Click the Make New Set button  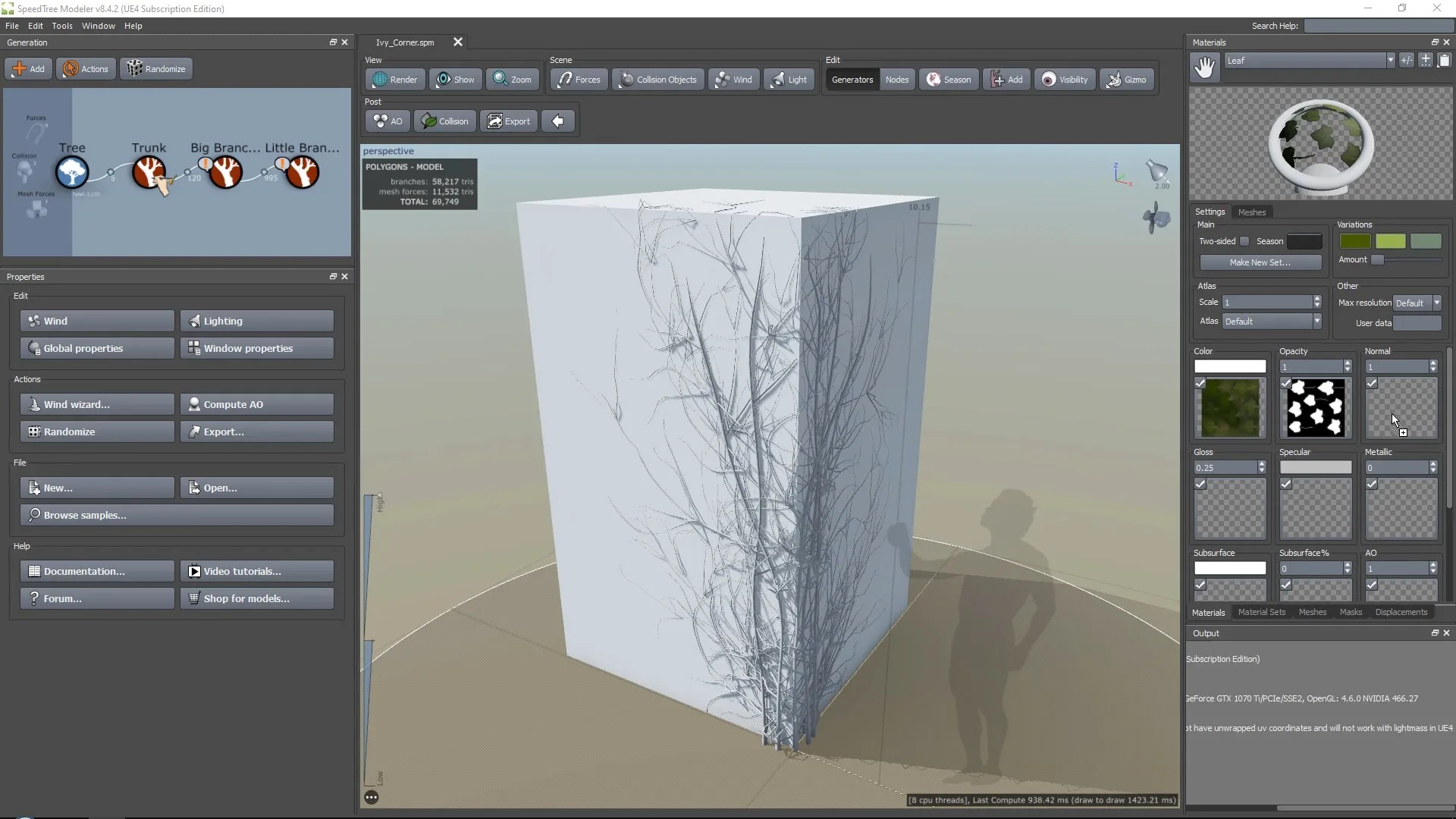[1260, 262]
